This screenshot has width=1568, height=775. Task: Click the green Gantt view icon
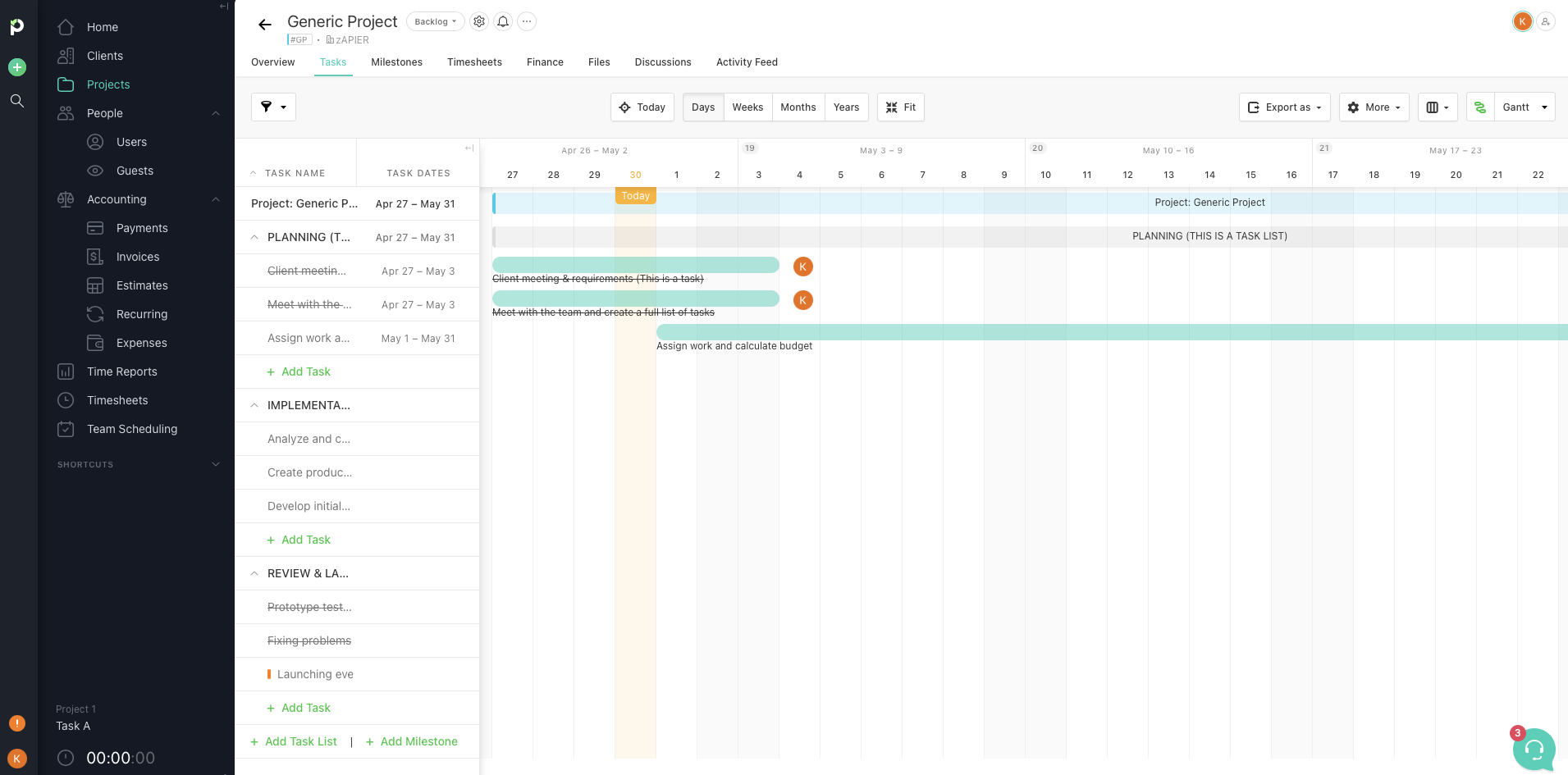pyautogui.click(x=1480, y=107)
